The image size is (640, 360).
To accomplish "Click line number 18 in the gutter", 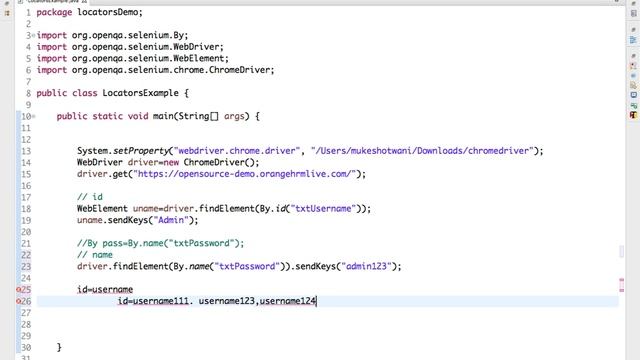I will point(26,209).
